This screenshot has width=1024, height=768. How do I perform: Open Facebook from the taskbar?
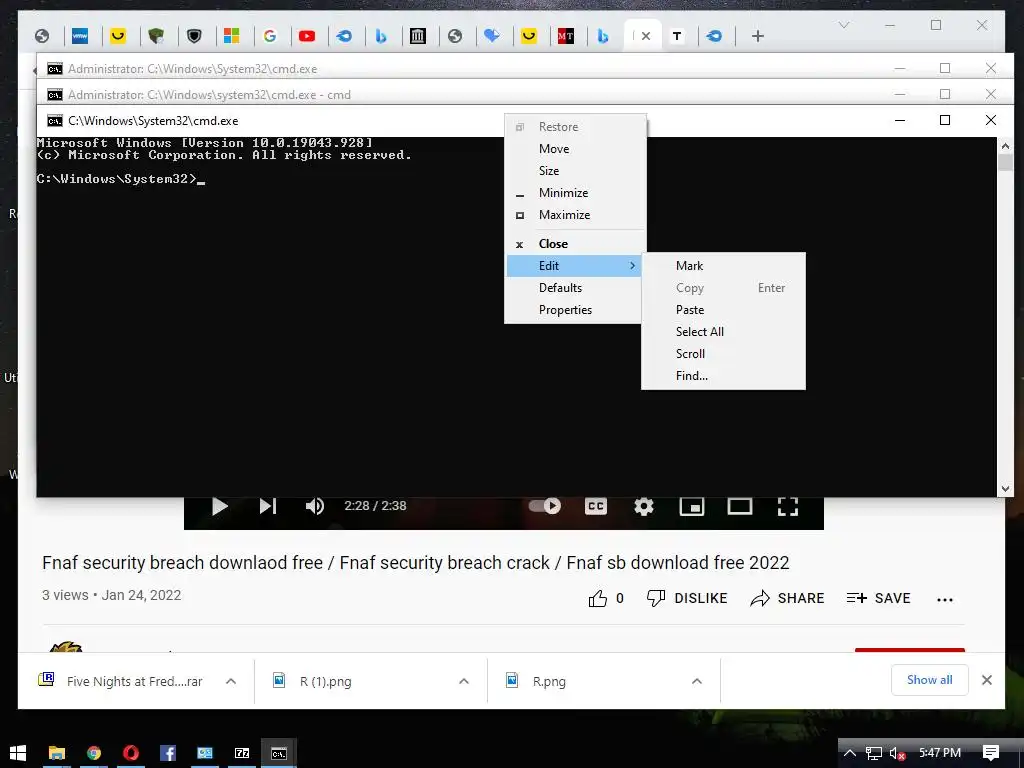(168, 753)
